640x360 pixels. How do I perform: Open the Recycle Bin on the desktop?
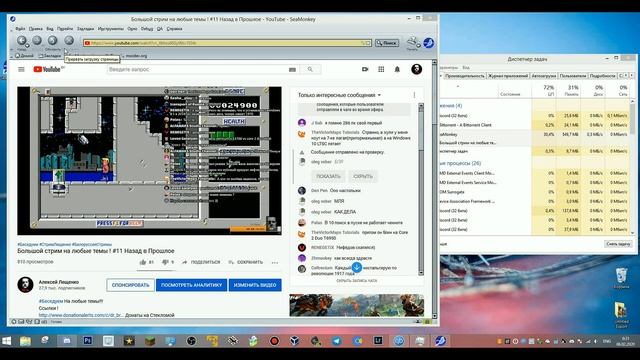coord(621,278)
